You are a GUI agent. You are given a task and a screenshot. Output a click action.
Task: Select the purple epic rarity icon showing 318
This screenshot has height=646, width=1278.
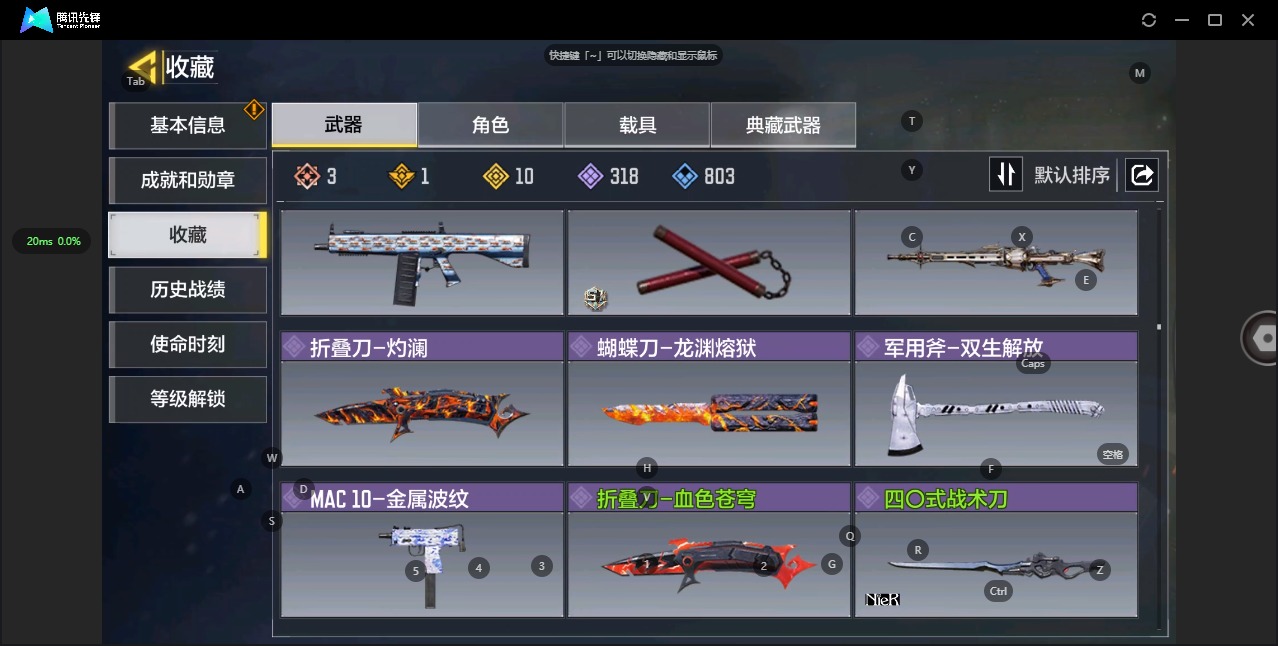(591, 177)
